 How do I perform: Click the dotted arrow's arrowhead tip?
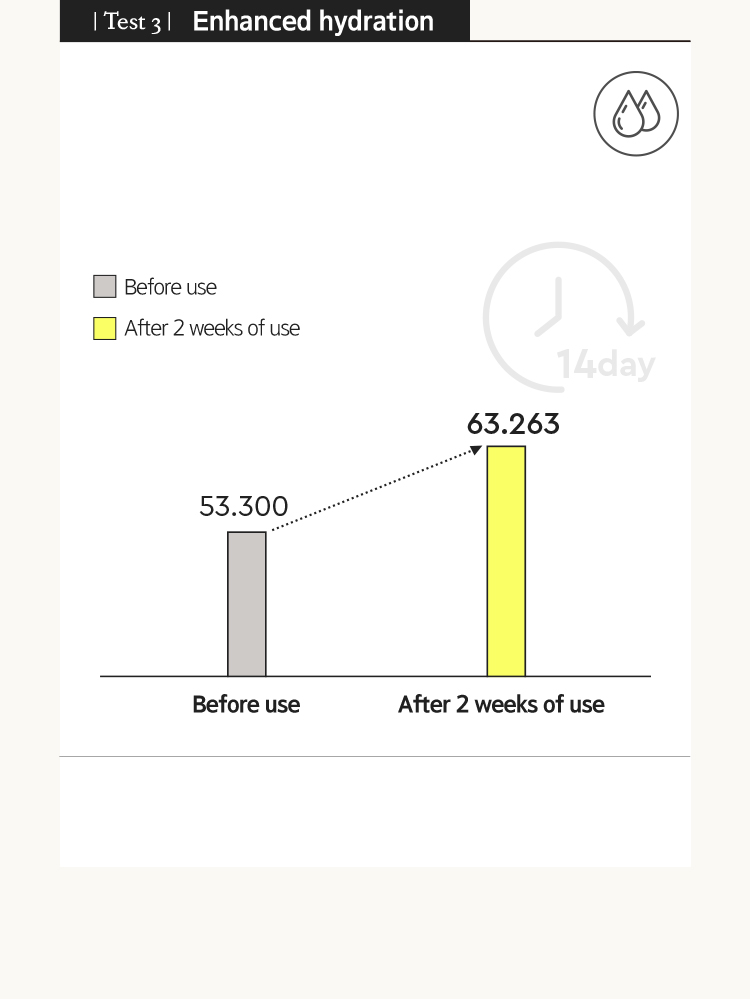477,450
